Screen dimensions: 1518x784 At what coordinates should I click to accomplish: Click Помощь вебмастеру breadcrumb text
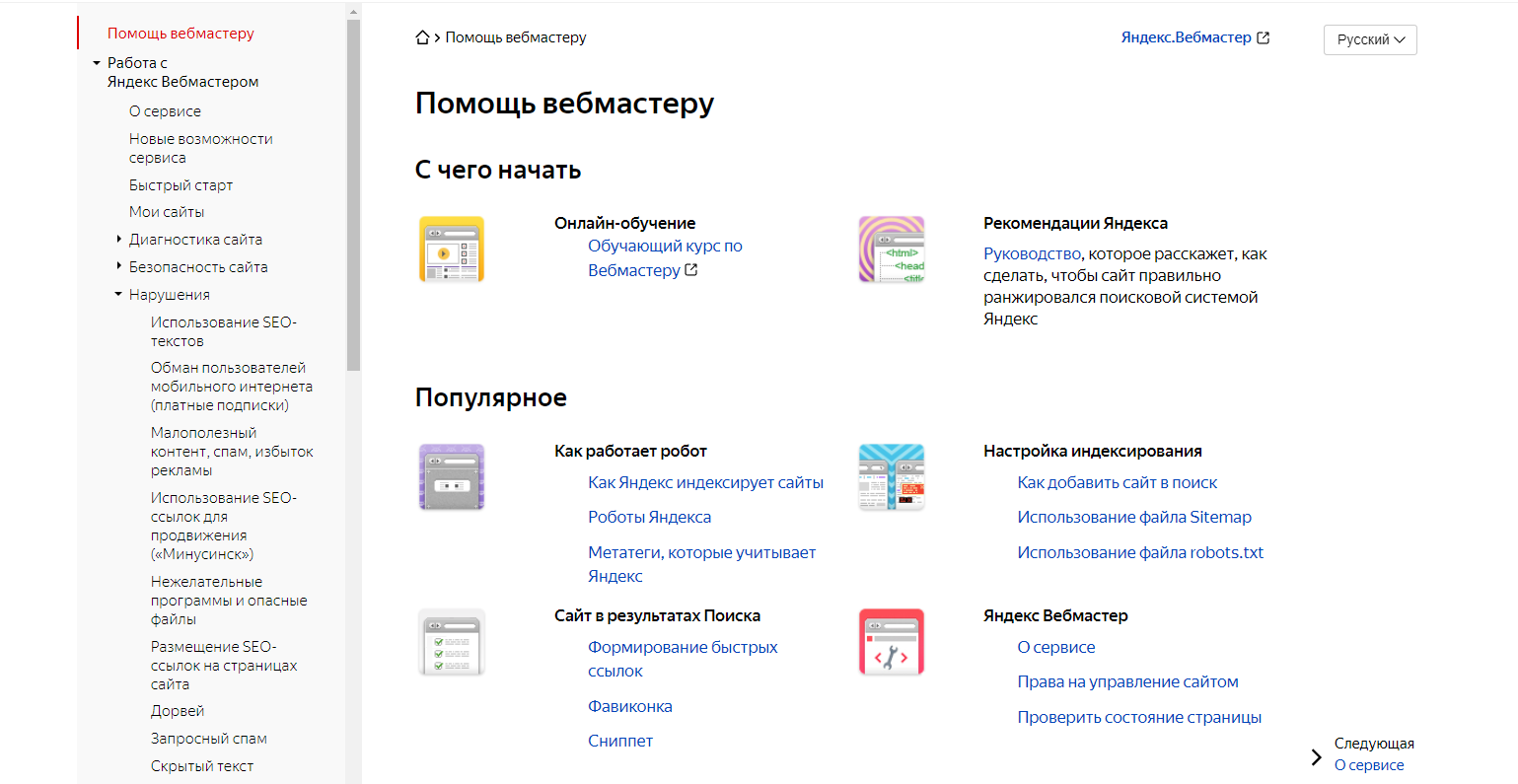pos(516,37)
